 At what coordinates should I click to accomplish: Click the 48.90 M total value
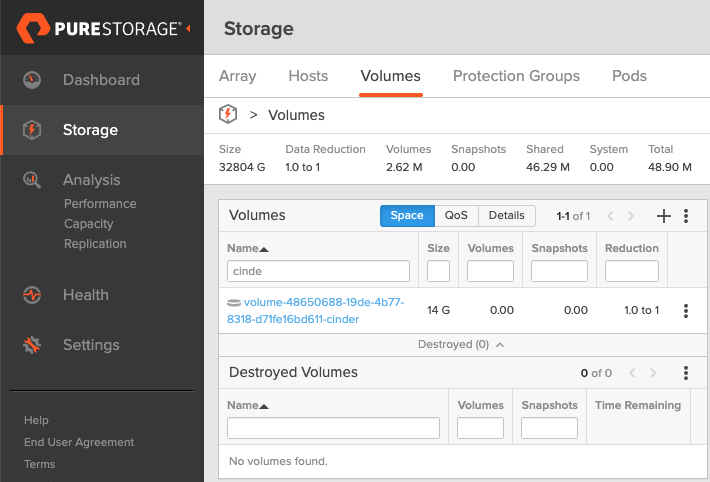pos(670,167)
